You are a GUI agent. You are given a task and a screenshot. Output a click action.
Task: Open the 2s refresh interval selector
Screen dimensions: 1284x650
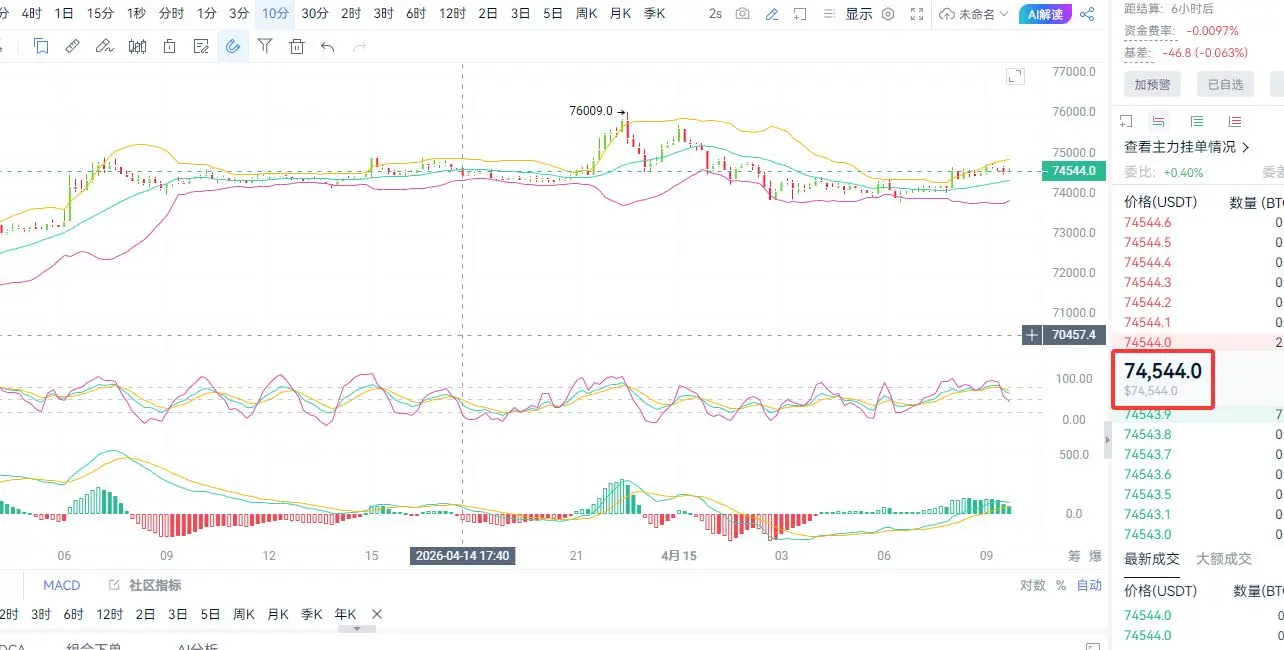pyautogui.click(x=715, y=14)
